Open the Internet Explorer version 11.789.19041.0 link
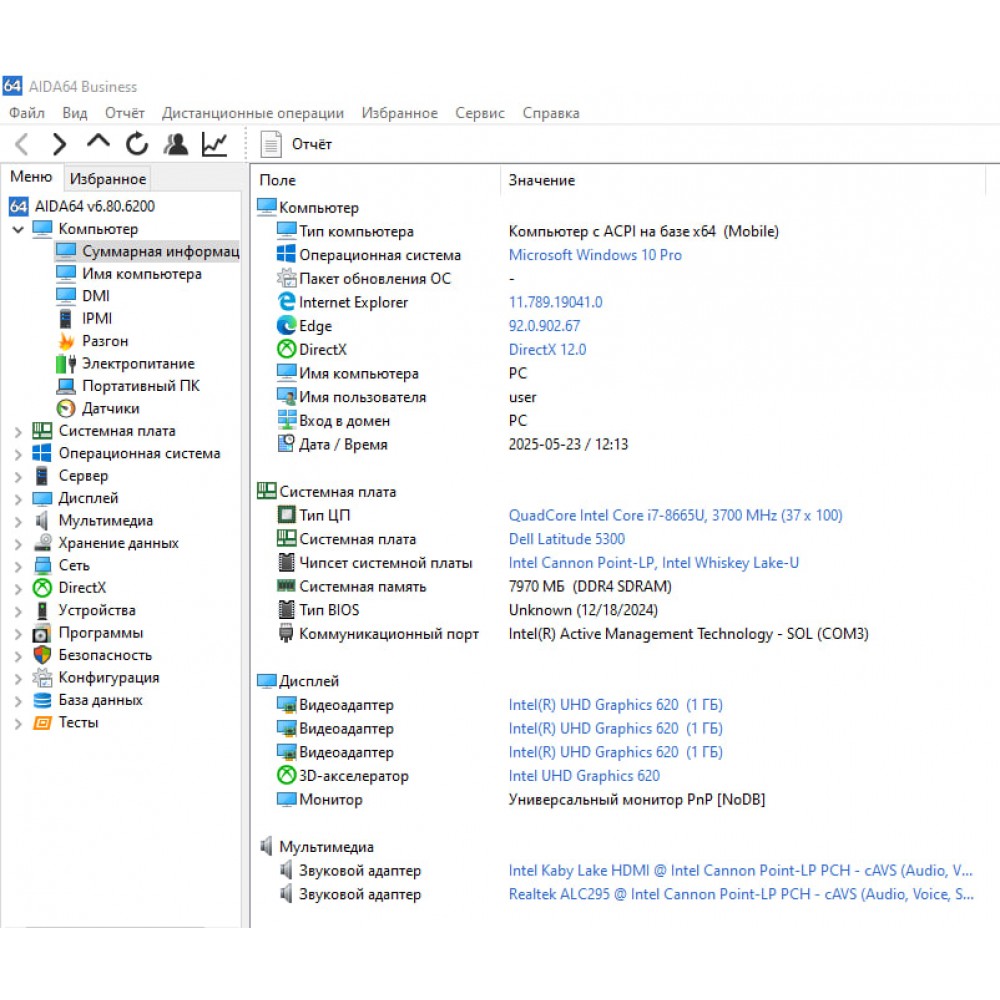 pyautogui.click(x=555, y=302)
